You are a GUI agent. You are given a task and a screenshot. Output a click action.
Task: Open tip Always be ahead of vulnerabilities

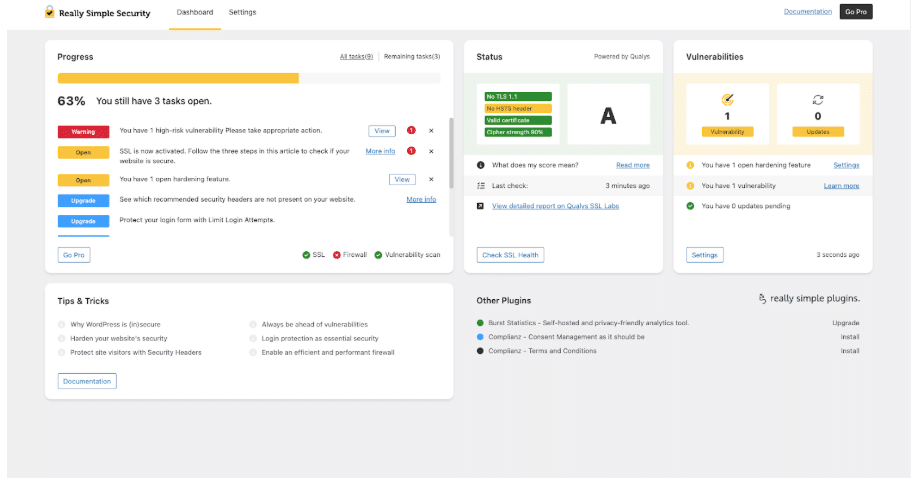315,325
